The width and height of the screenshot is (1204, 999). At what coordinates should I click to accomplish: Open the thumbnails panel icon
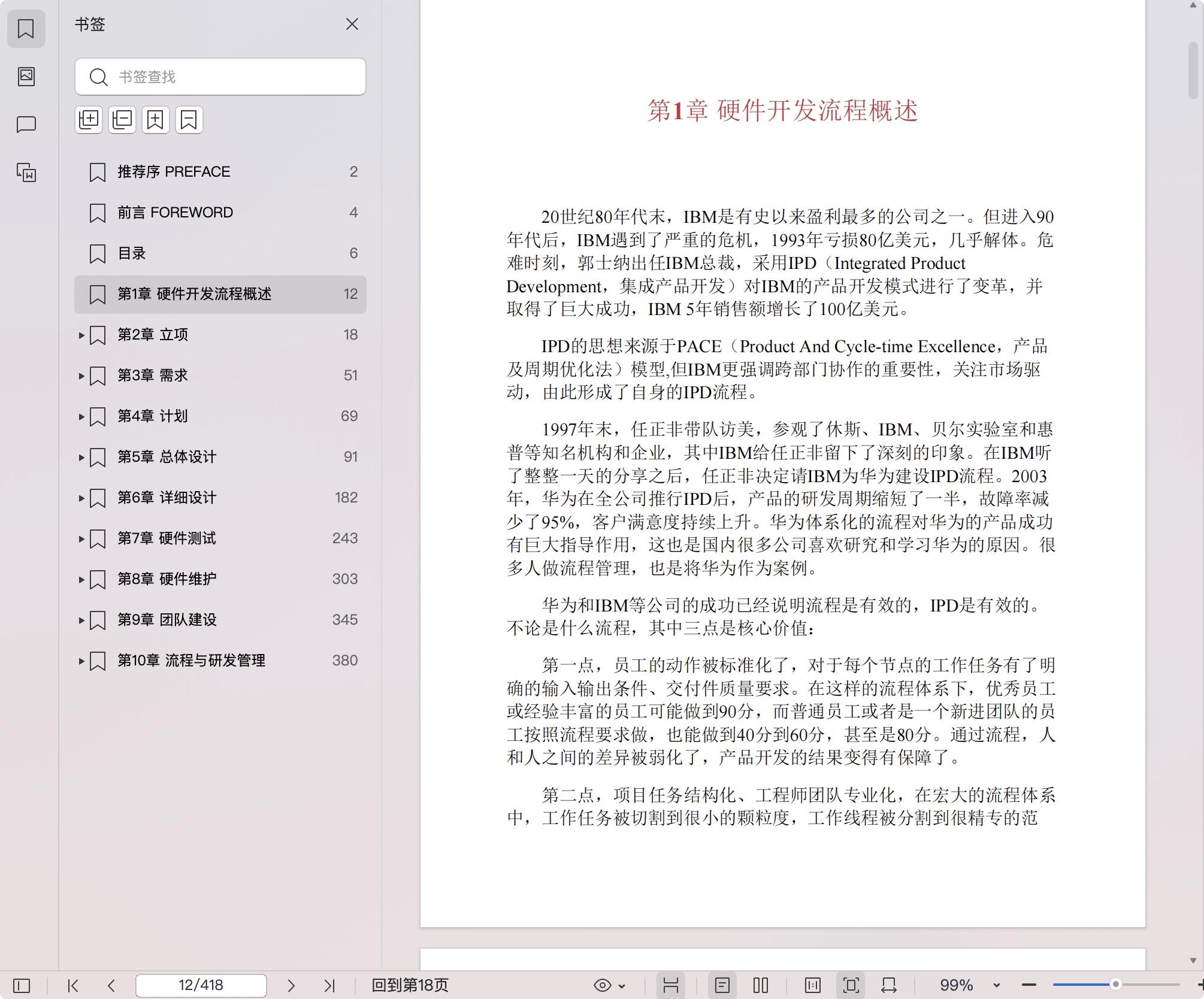pyautogui.click(x=26, y=76)
